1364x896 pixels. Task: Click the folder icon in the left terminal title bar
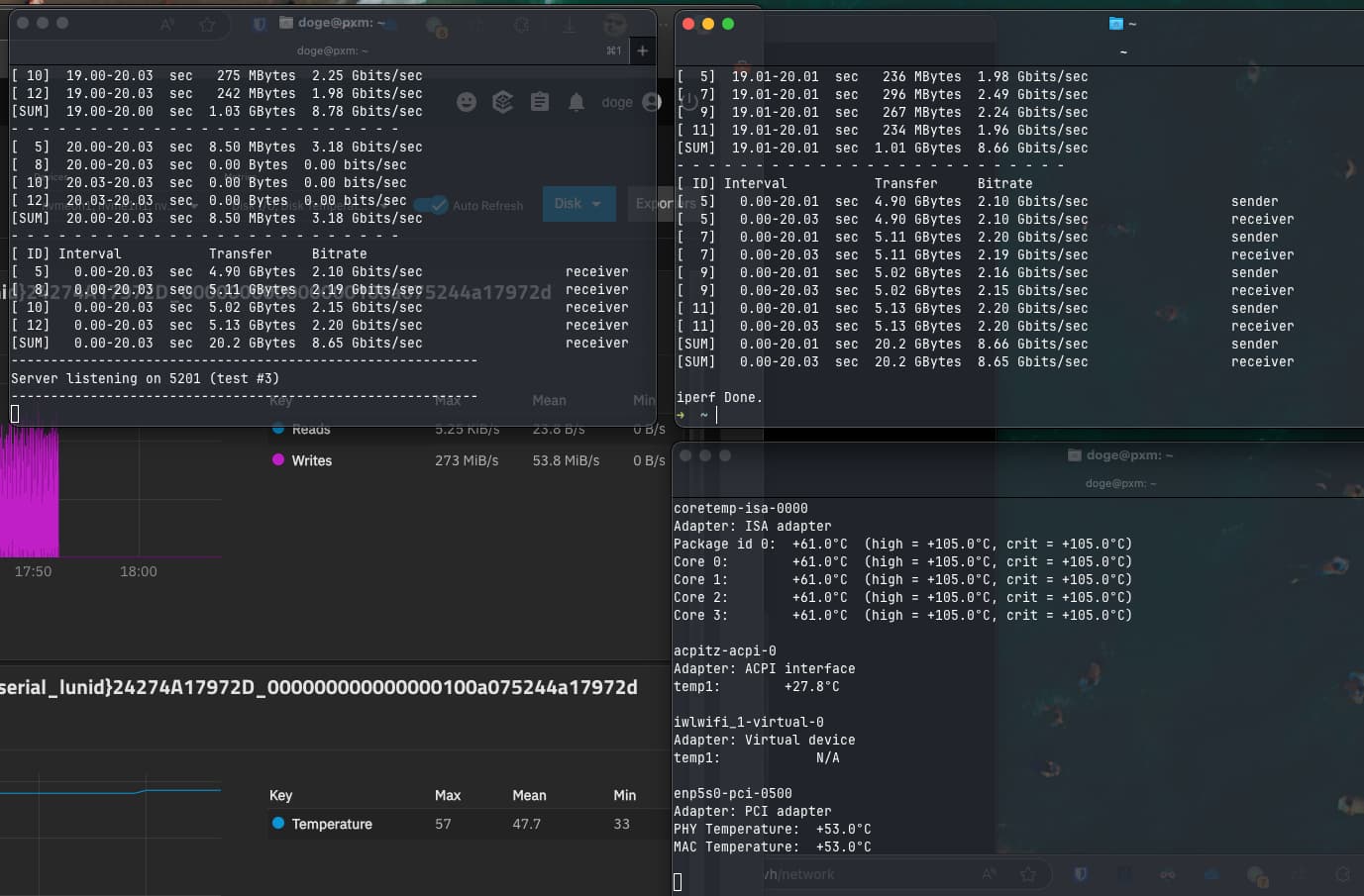coord(286,22)
